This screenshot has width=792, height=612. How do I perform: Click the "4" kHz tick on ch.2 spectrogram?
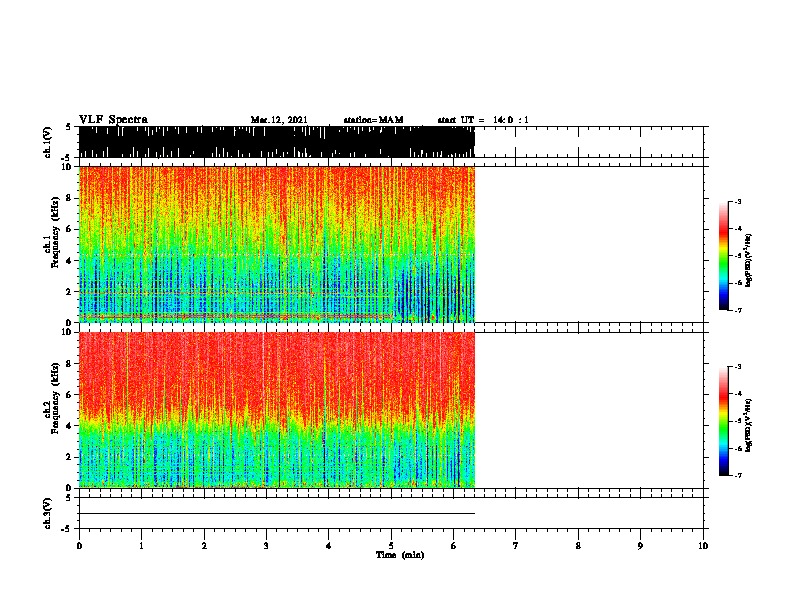tap(69, 426)
